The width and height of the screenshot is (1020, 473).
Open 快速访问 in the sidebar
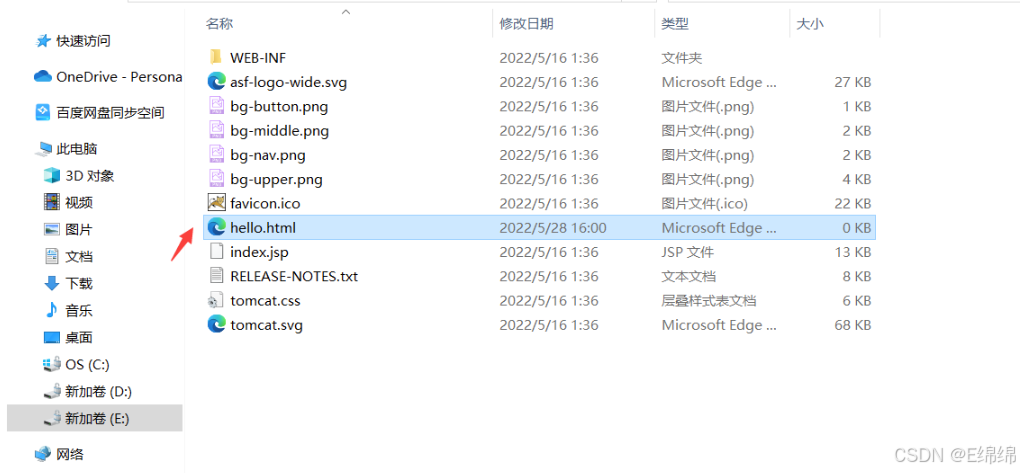click(x=83, y=41)
